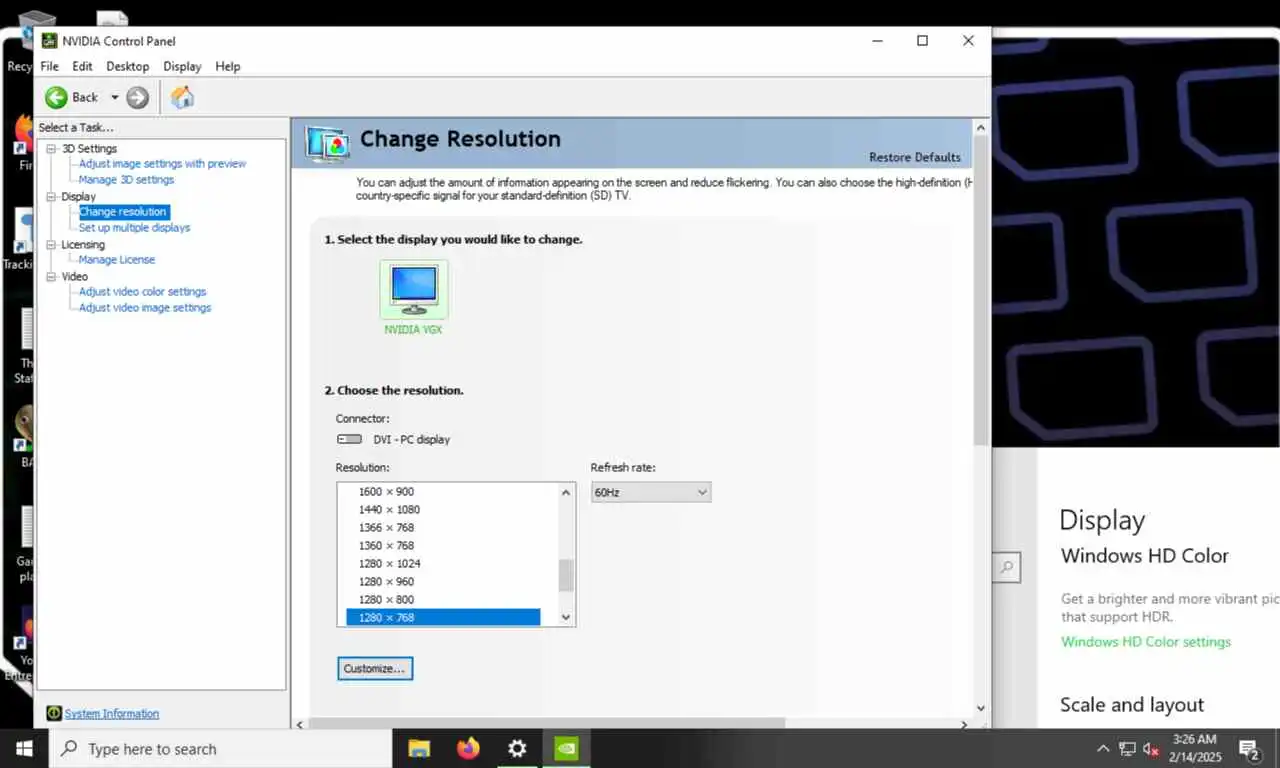Open the Desktop menu
1280x768 pixels.
pos(128,66)
